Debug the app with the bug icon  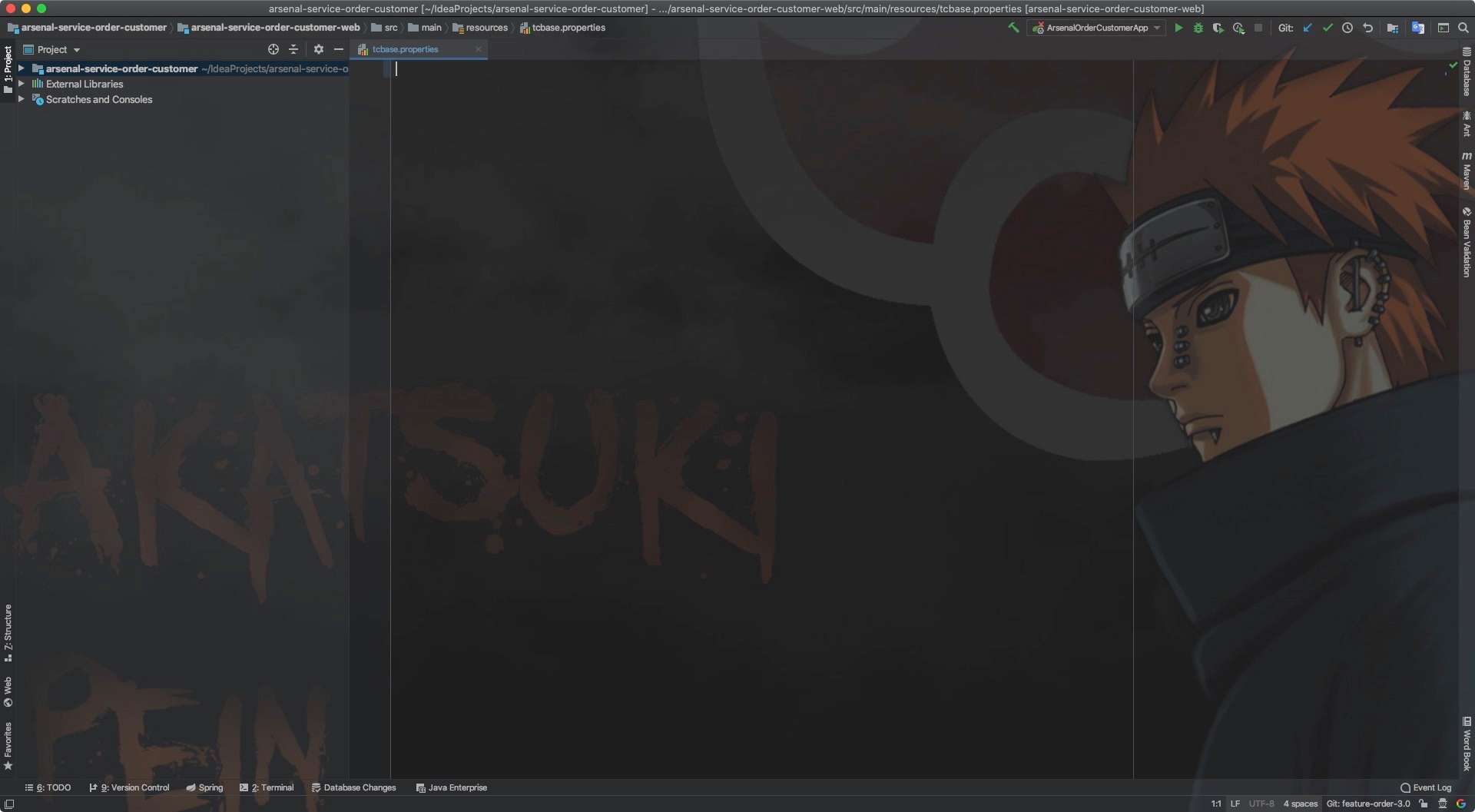tap(1198, 28)
